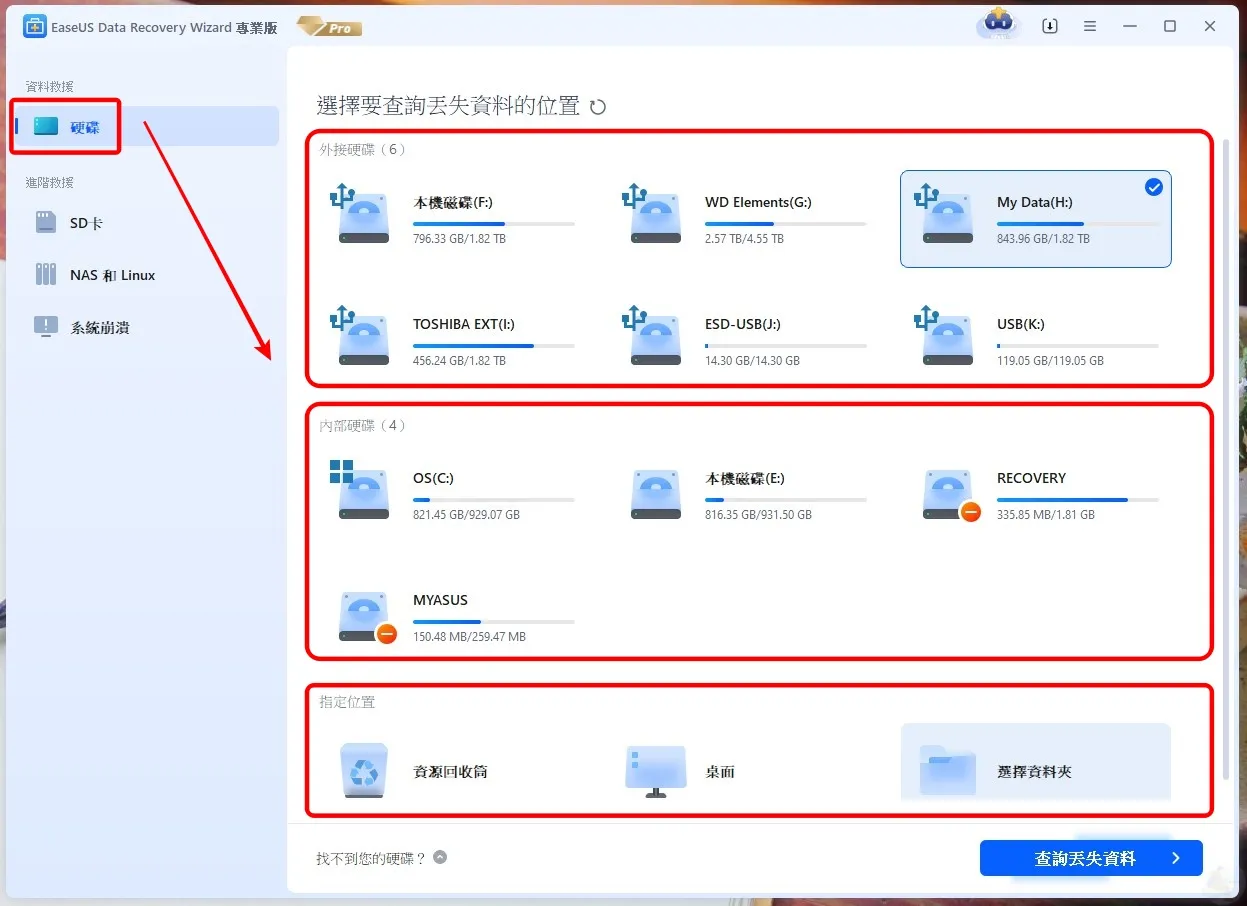Viewport: 1247px width, 906px height.
Task: Click the text 119.05 GB/119.05 GB
Action: tap(1050, 361)
